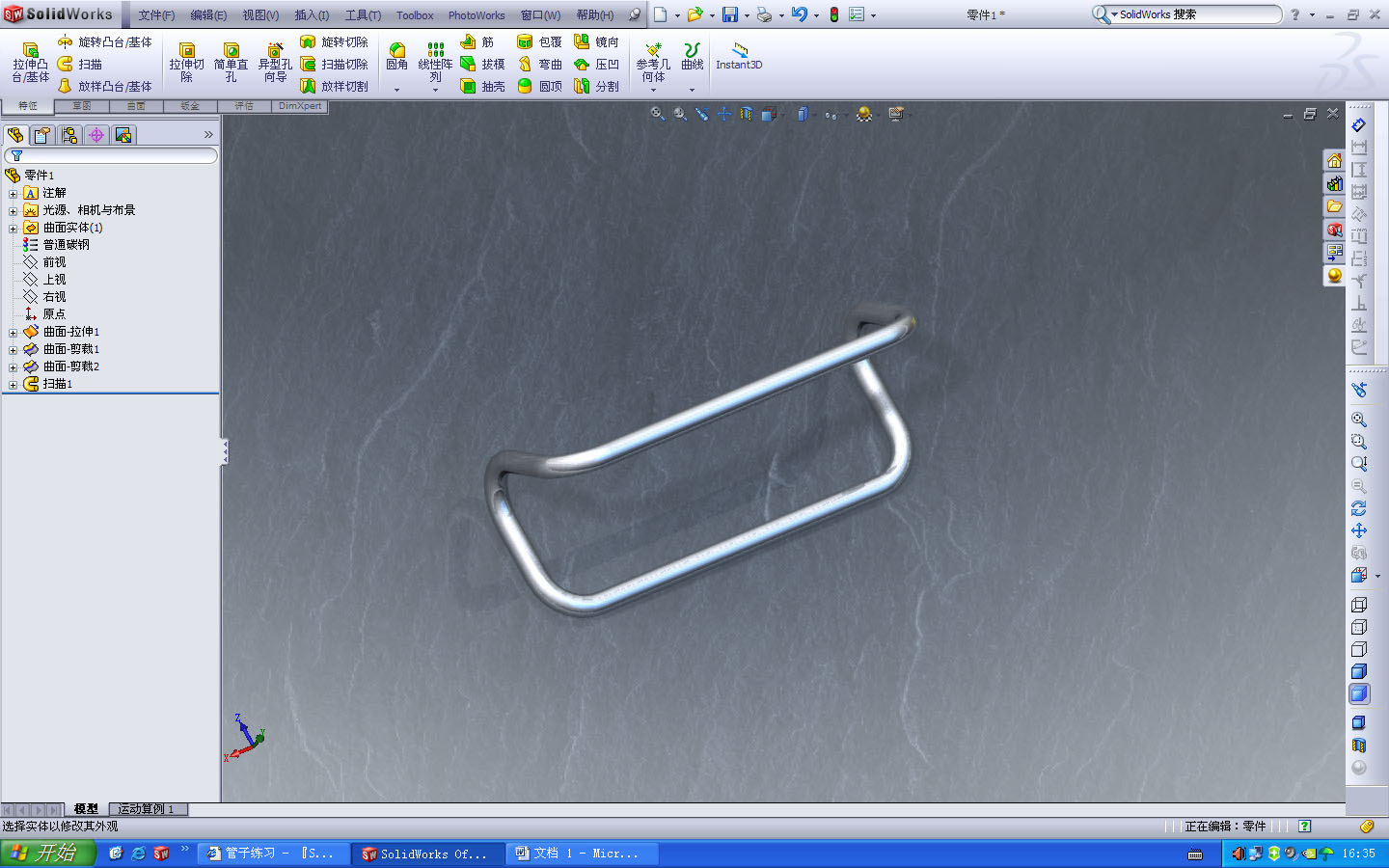
Task: Click the 拉伸切除 extruded cut tool
Action: 186,63
